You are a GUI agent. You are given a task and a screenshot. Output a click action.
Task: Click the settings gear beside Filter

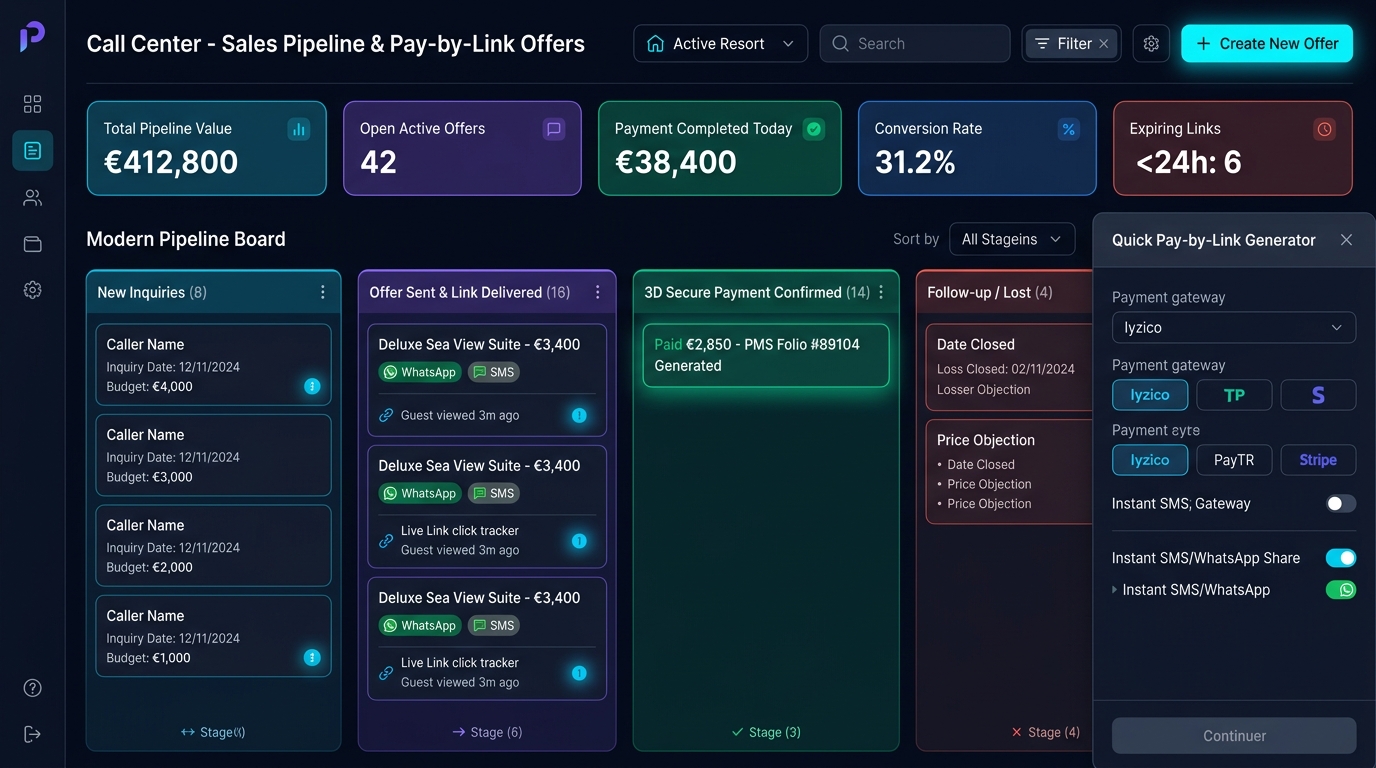[1151, 44]
